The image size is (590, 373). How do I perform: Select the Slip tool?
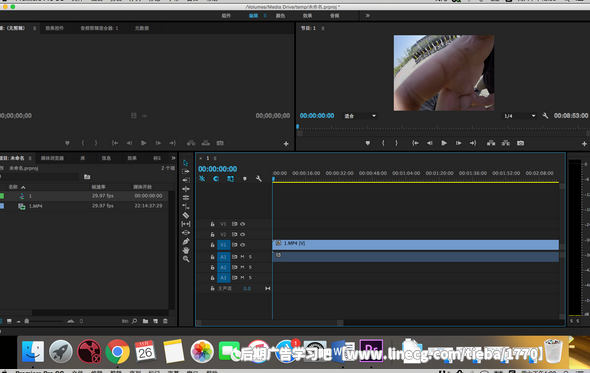(x=186, y=224)
